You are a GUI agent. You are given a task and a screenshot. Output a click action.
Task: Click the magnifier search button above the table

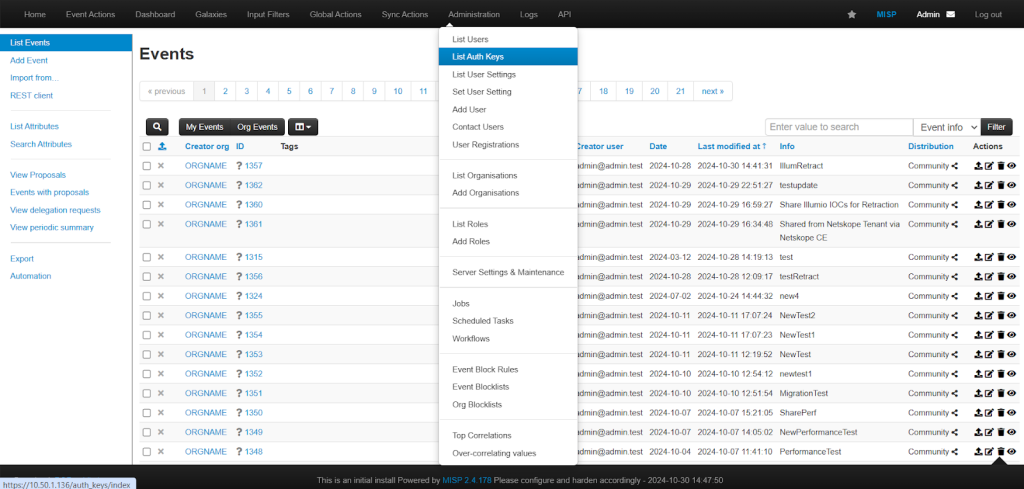pos(157,127)
